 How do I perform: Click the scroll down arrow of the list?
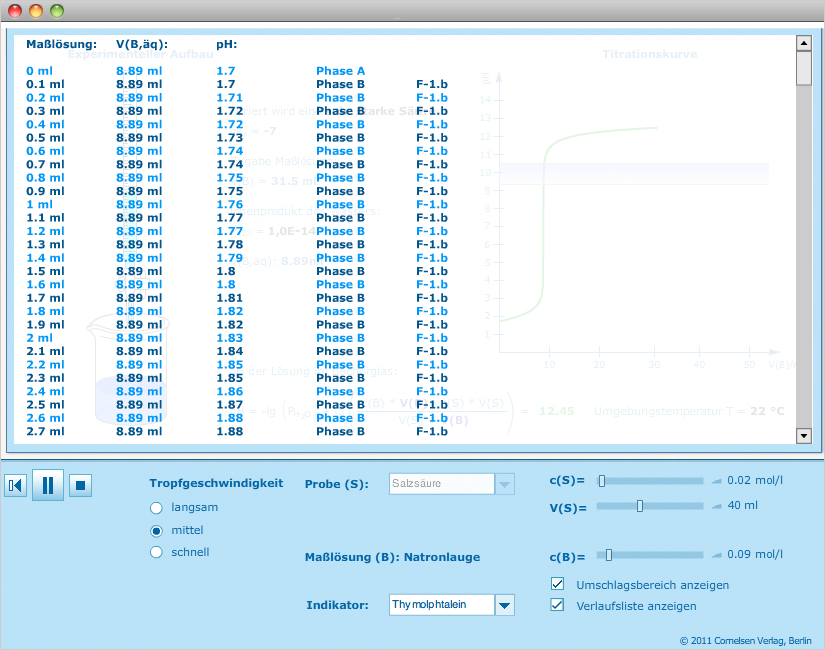pyautogui.click(x=803, y=435)
